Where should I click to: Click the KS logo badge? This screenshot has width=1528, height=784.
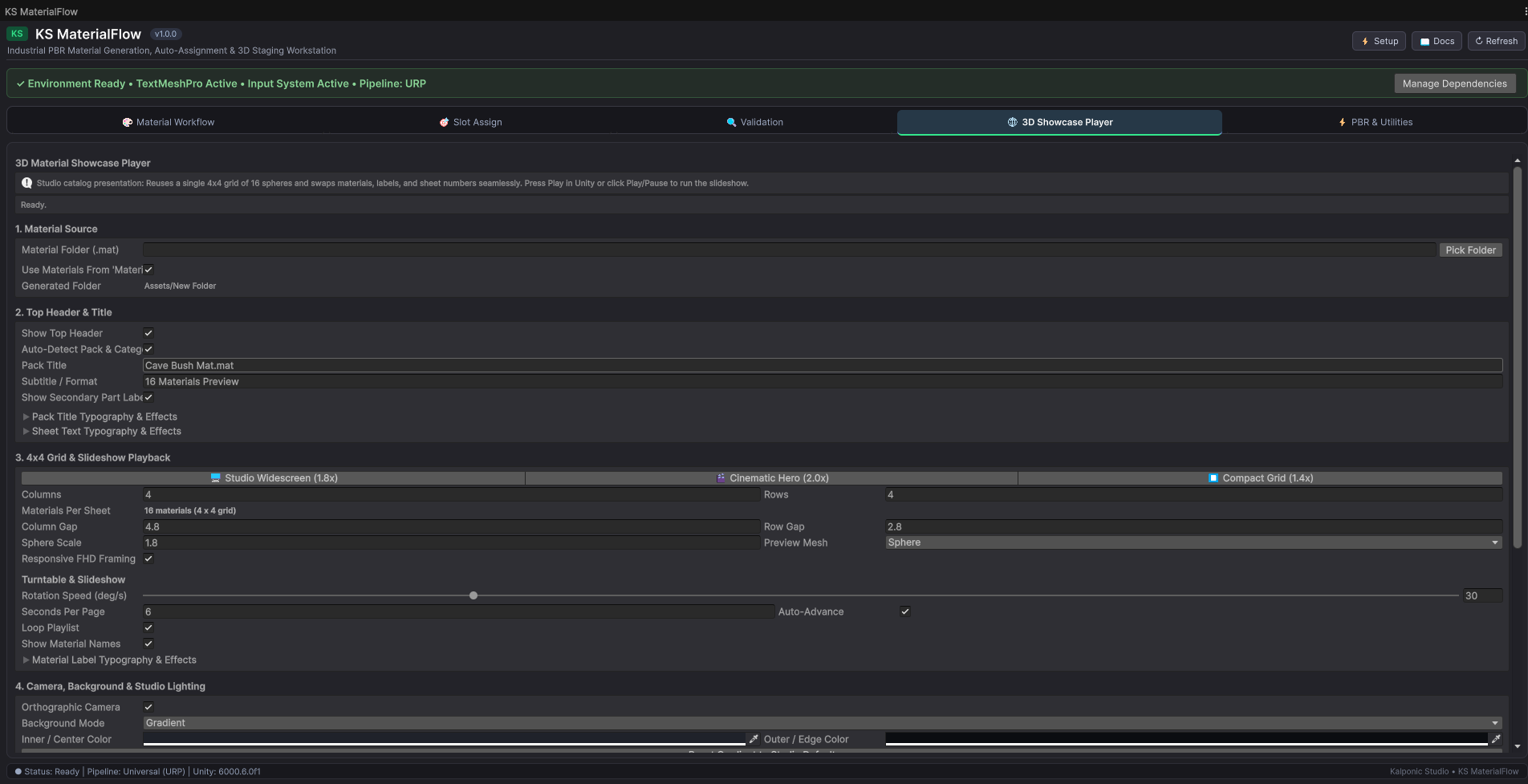click(17, 34)
